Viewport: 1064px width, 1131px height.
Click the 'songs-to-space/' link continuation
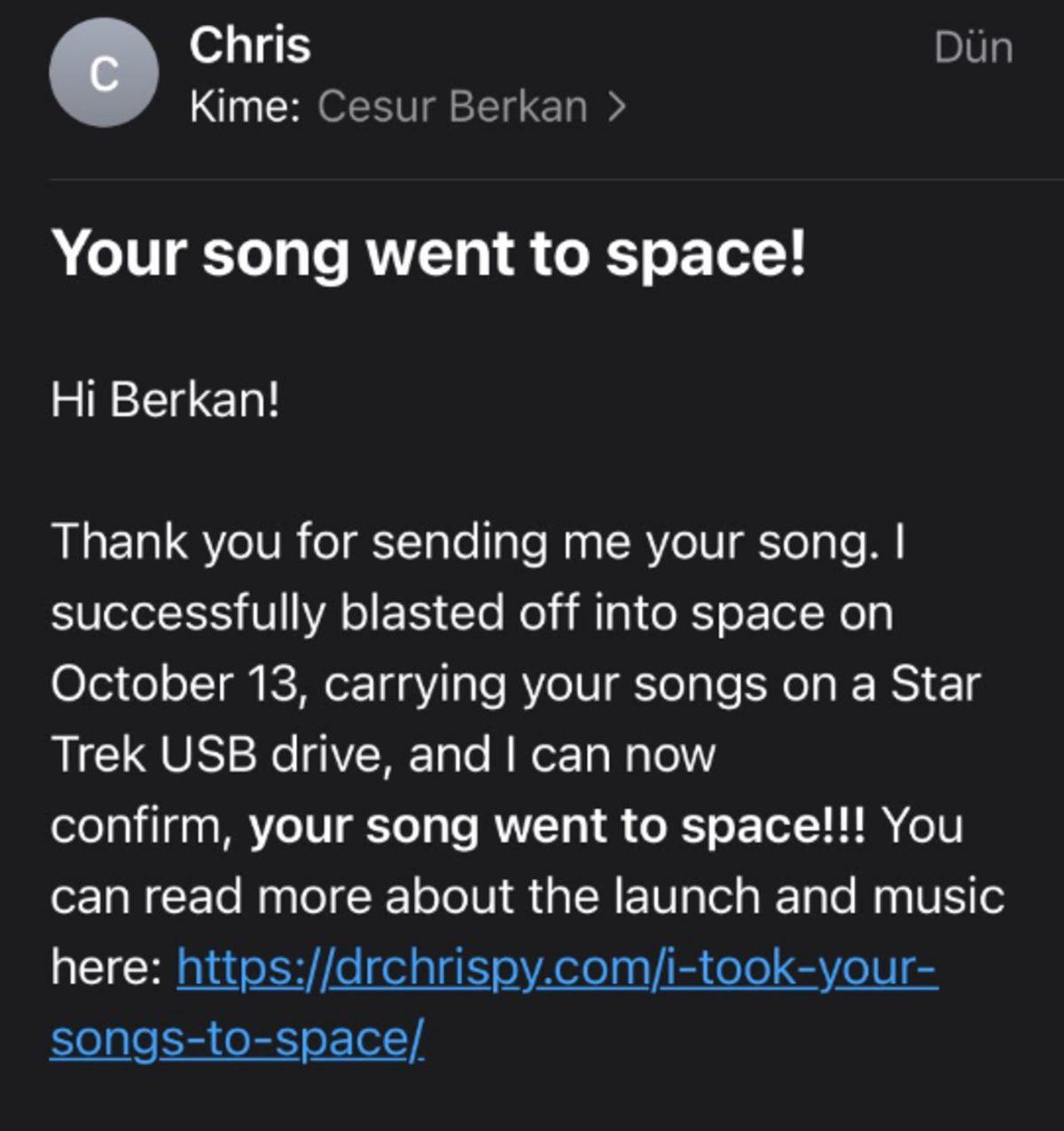pos(237,1038)
